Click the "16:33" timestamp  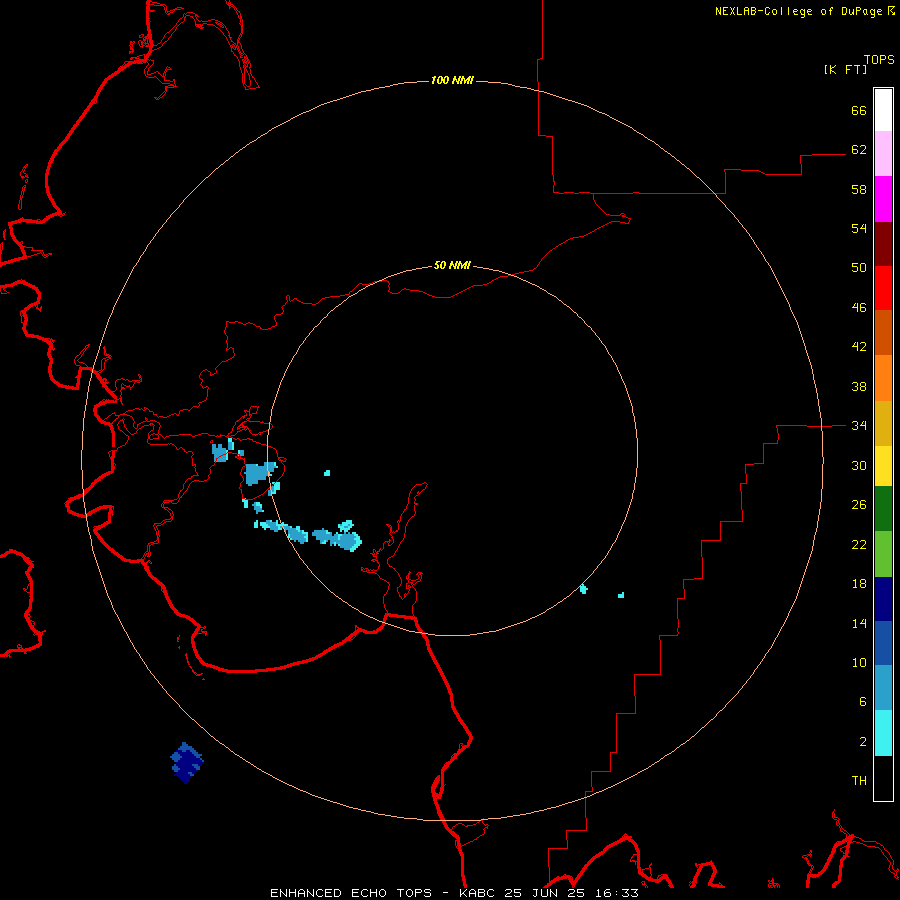(x=619, y=893)
